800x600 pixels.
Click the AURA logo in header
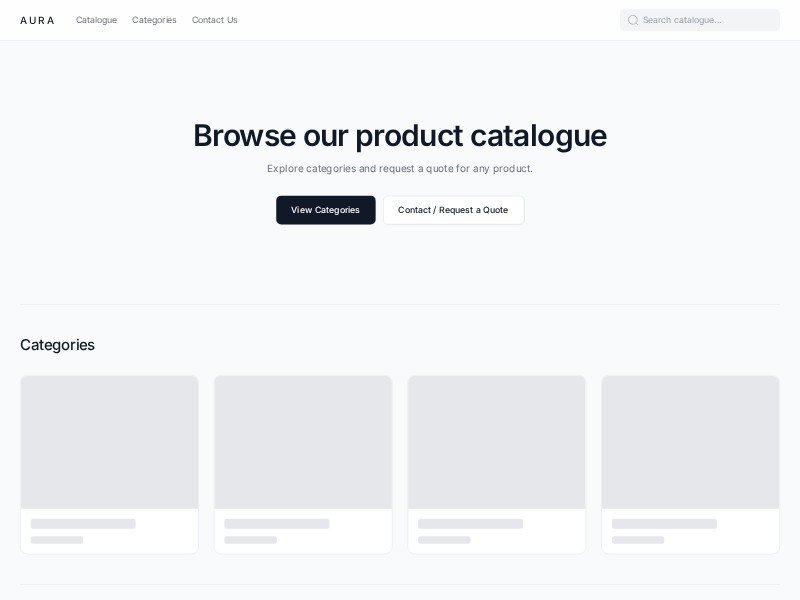click(x=37, y=20)
